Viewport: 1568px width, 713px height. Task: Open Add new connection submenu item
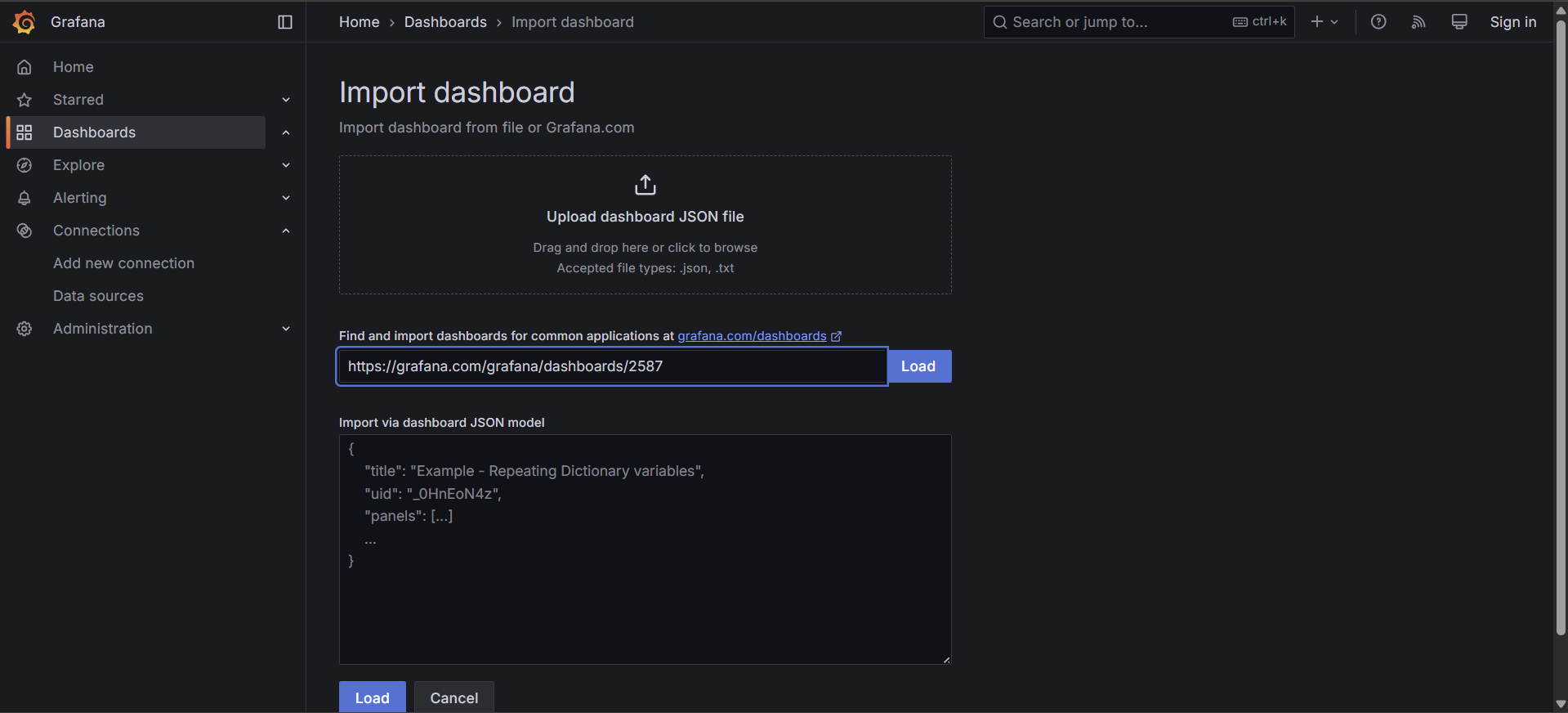123,263
